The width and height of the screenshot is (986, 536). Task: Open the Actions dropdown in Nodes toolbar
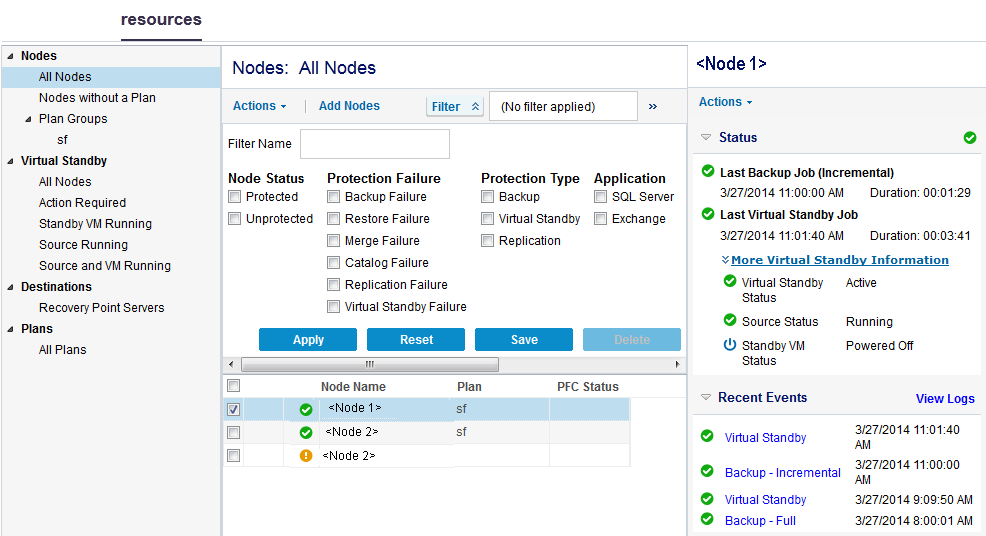[259, 106]
